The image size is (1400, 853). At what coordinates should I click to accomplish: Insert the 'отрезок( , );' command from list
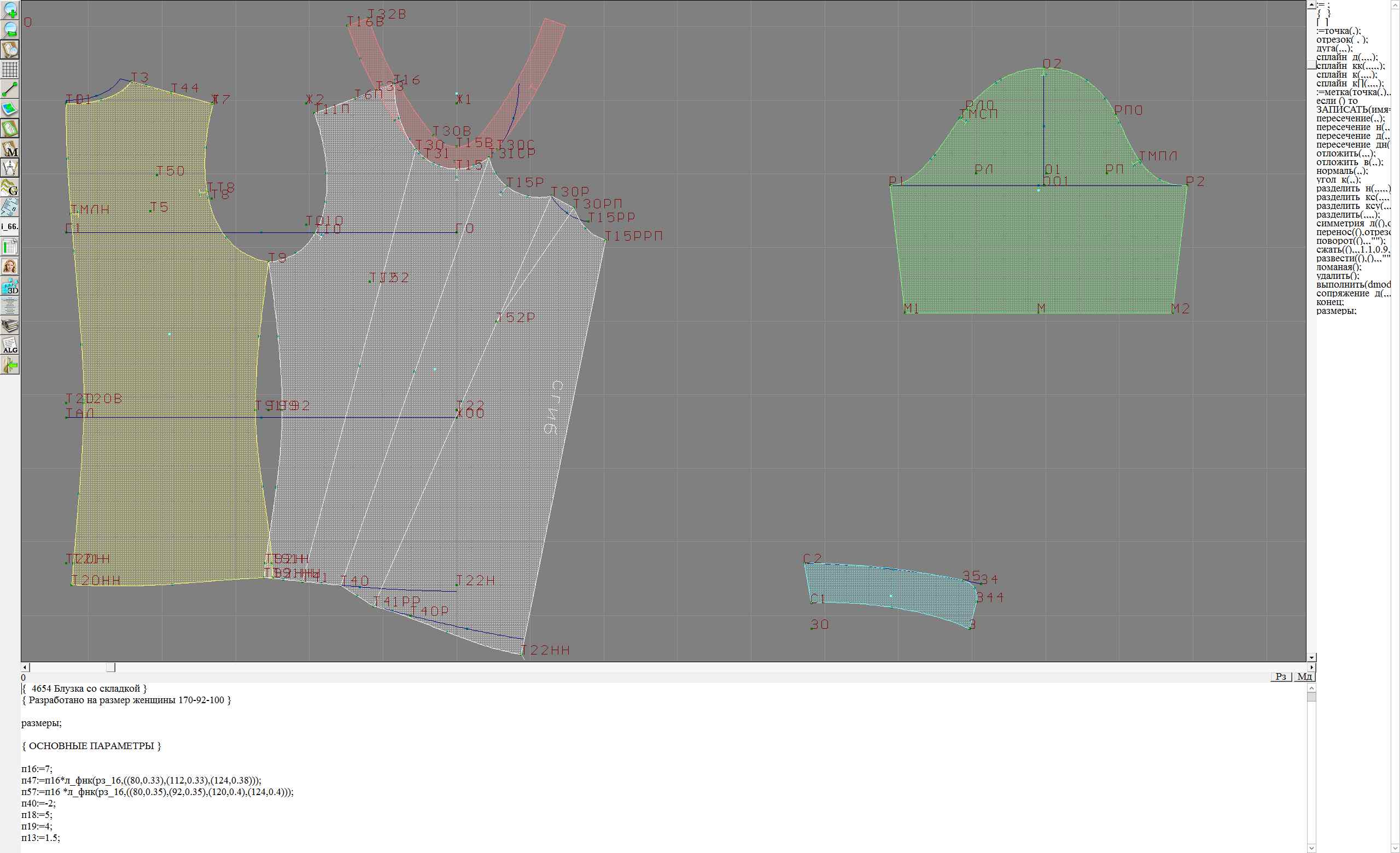click(1342, 40)
